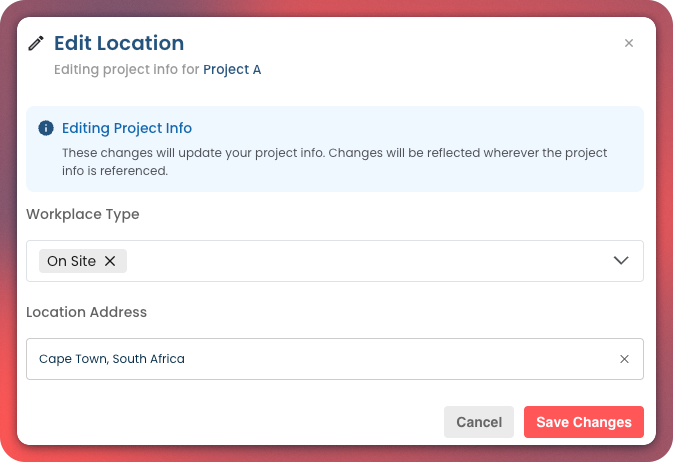Click the Cape Town, South Africa text

[112, 359]
